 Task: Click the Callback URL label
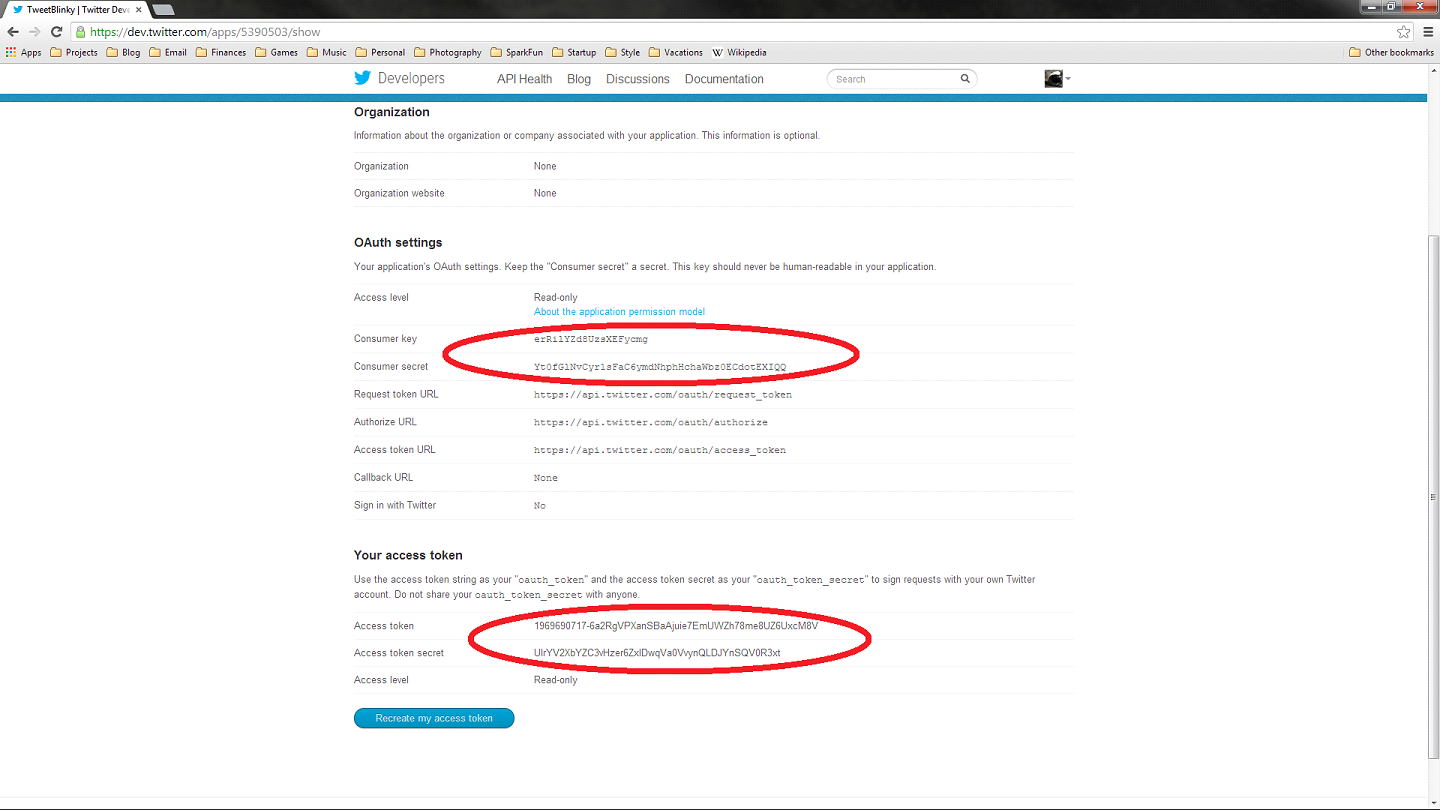[x=383, y=477]
